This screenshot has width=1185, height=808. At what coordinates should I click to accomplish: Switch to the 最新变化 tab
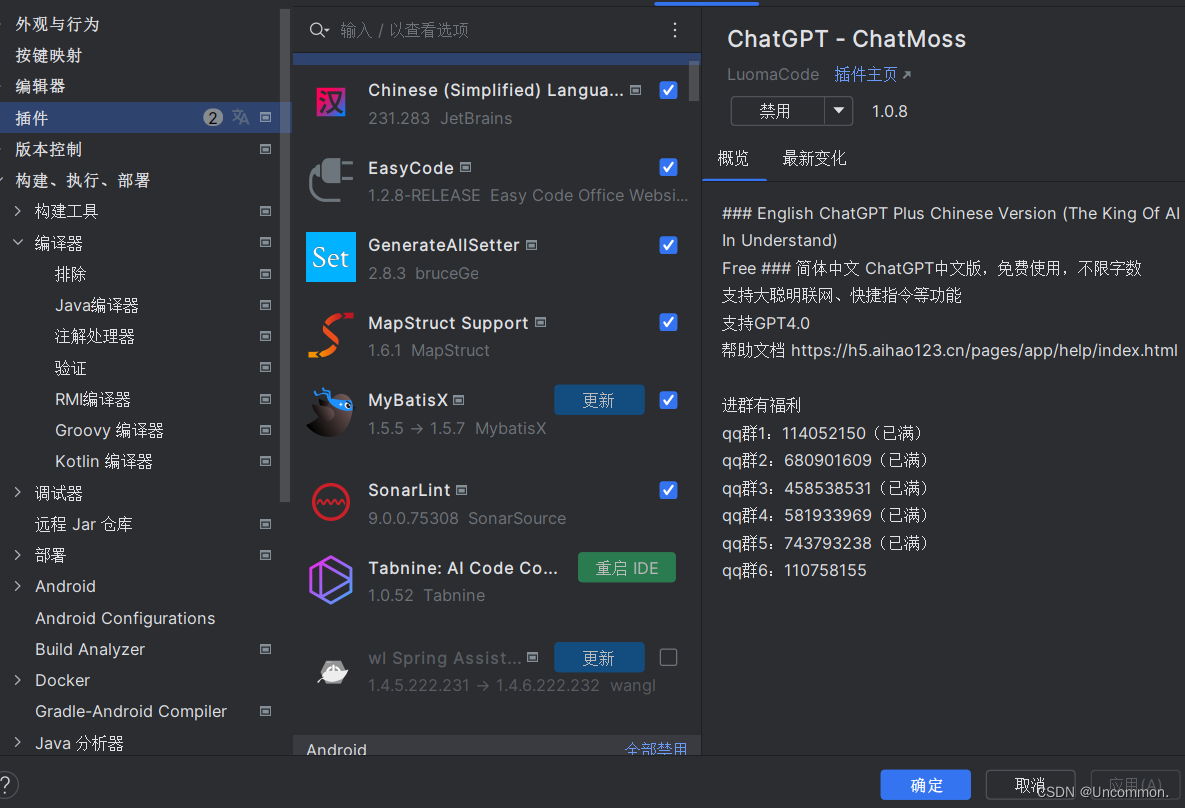click(814, 158)
